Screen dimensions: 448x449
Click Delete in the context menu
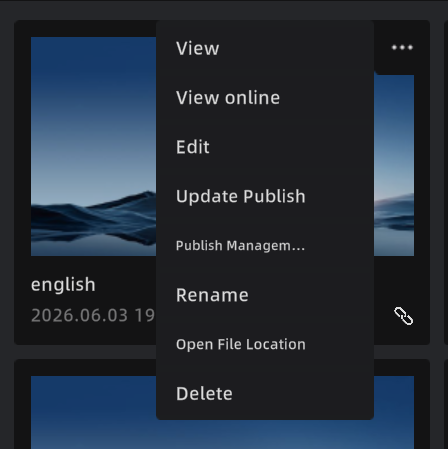pos(265,394)
